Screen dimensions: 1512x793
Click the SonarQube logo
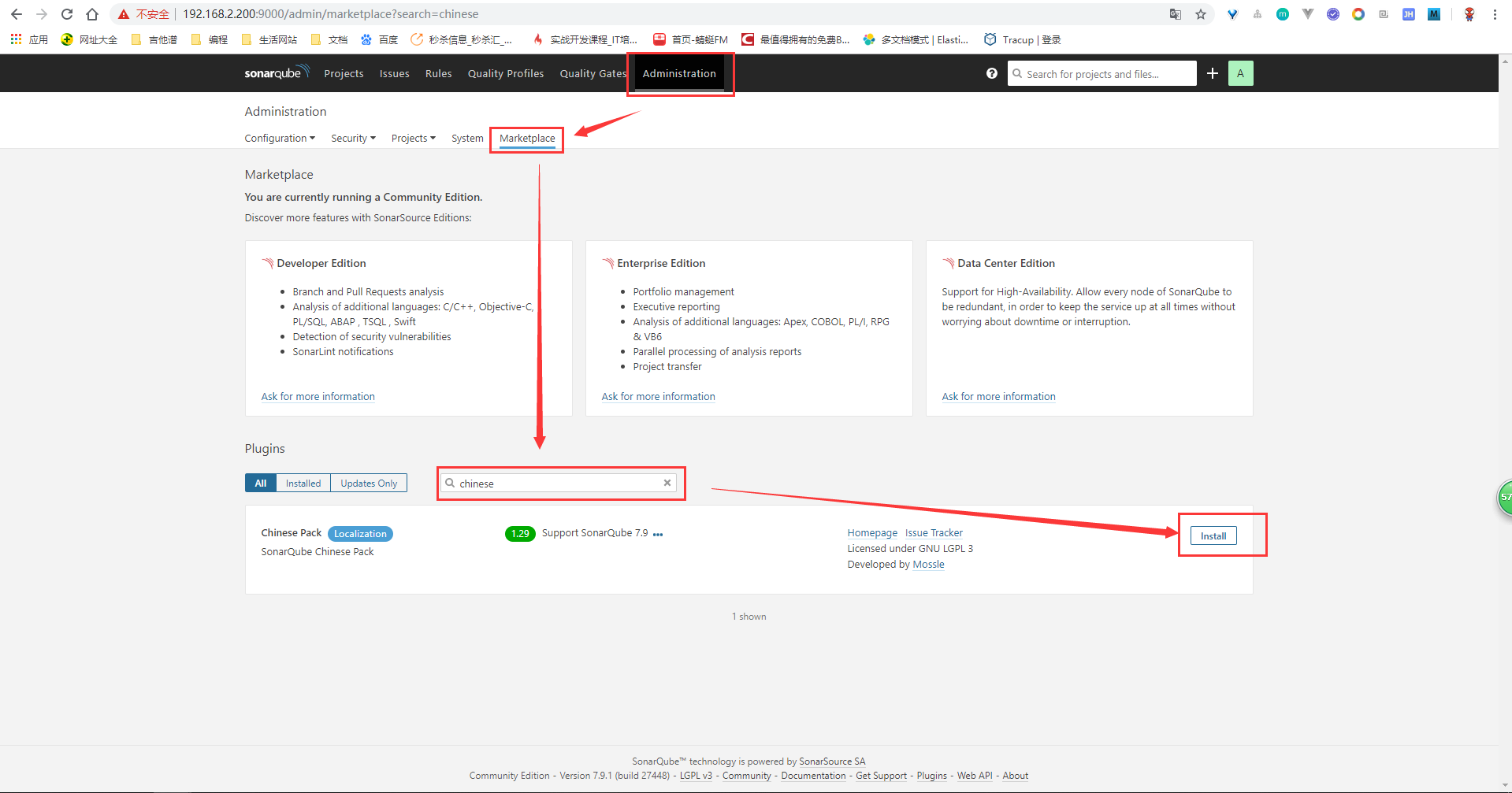pyautogui.click(x=277, y=72)
